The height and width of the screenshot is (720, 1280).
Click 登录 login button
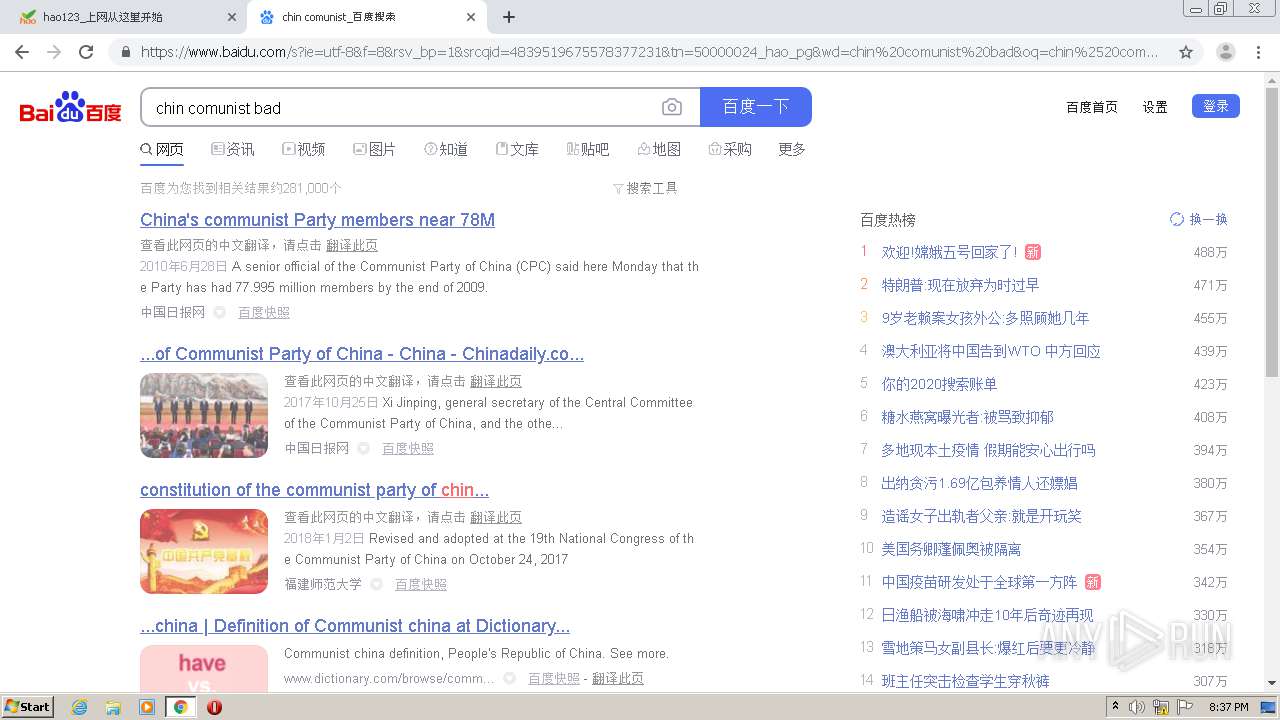1216,106
